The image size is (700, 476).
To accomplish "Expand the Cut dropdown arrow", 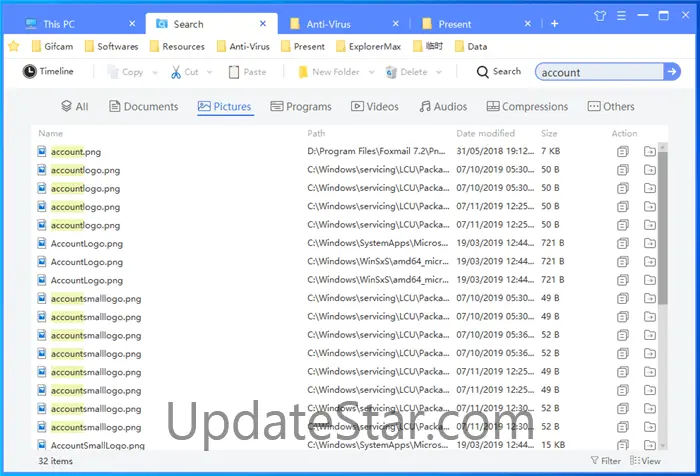I will click(x=210, y=72).
